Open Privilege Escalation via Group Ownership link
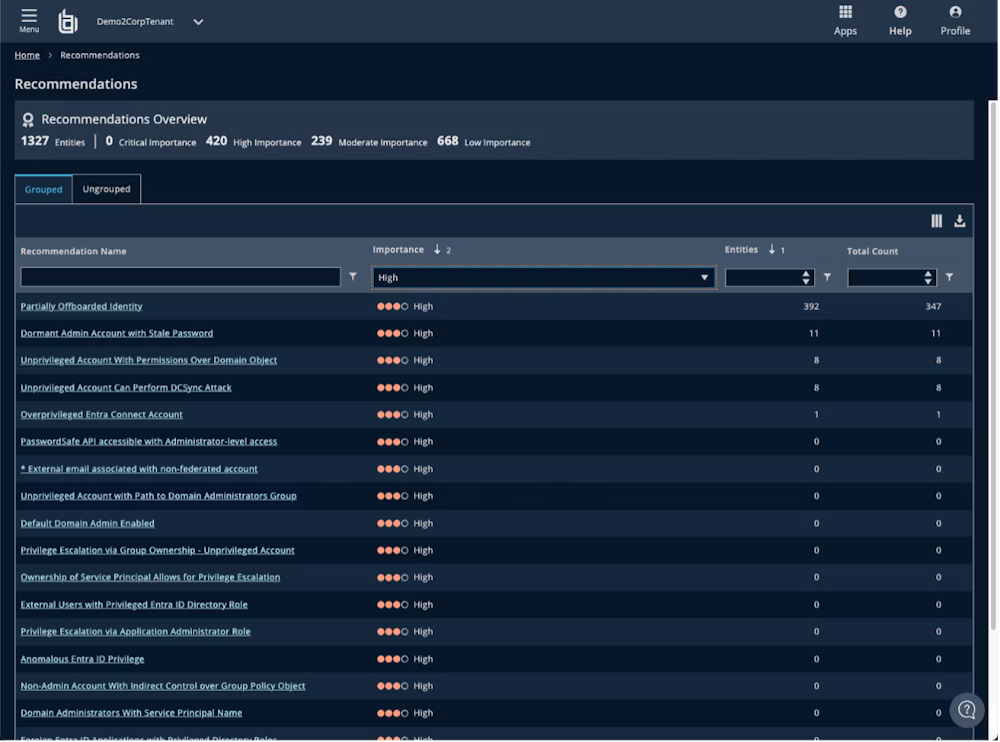The width and height of the screenshot is (1000, 742). pyautogui.click(x=158, y=550)
